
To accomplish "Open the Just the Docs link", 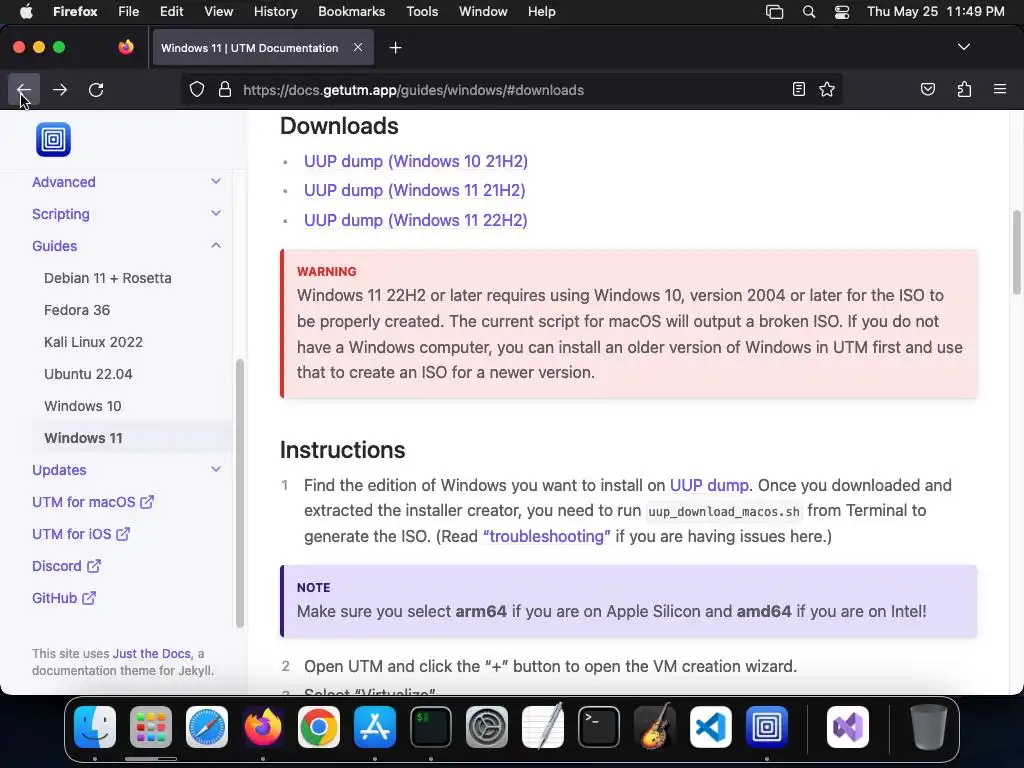I will point(152,654).
